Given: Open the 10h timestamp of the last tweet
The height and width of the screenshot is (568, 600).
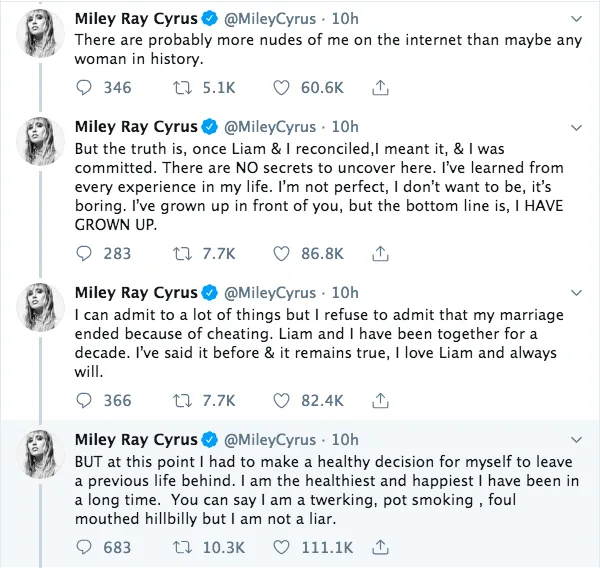Looking at the screenshot, I should [x=344, y=440].
